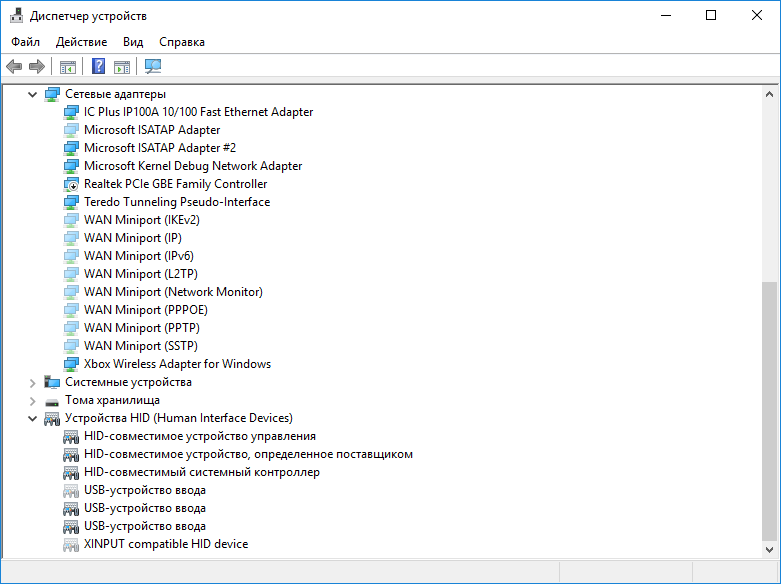Close the Диспетчер устройств window
This screenshot has height=584, width=781.
757,15
